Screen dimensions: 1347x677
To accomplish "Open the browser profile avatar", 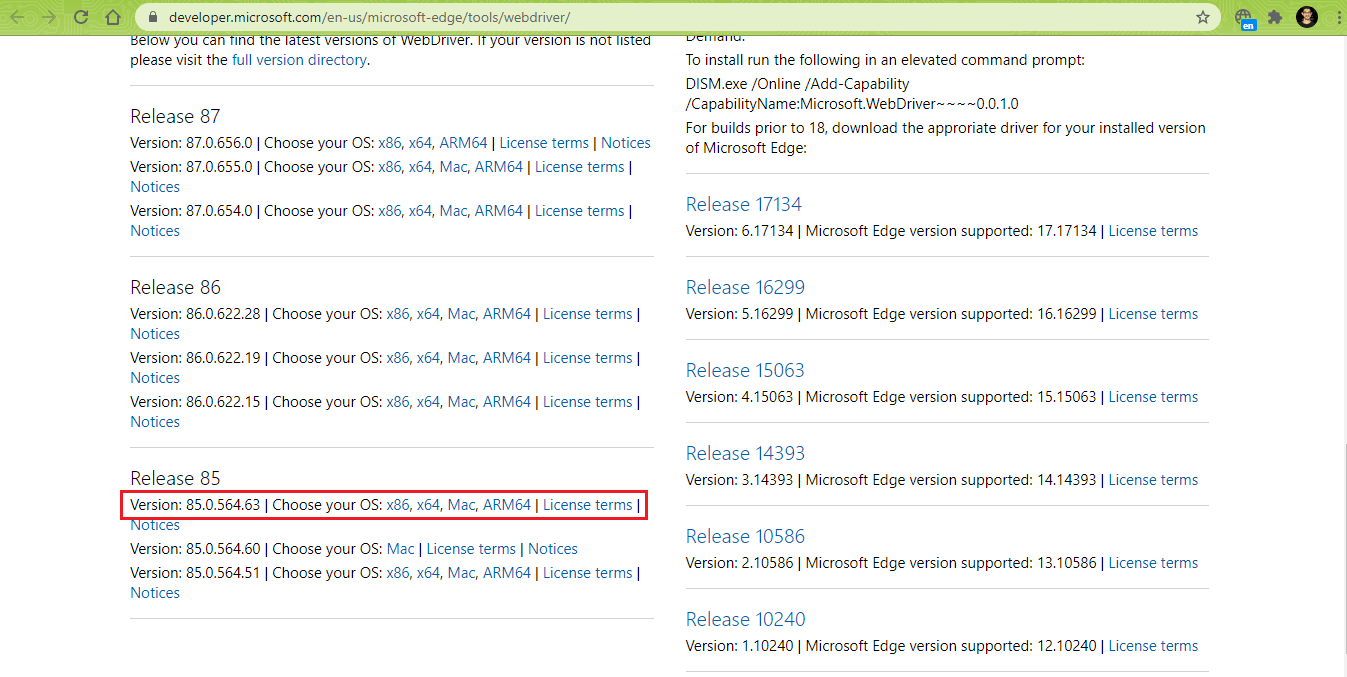I will pos(1306,16).
